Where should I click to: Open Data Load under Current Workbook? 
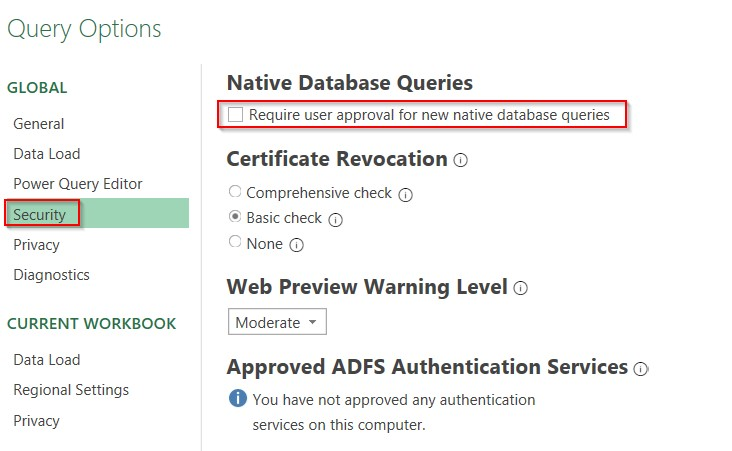pyautogui.click(x=47, y=360)
